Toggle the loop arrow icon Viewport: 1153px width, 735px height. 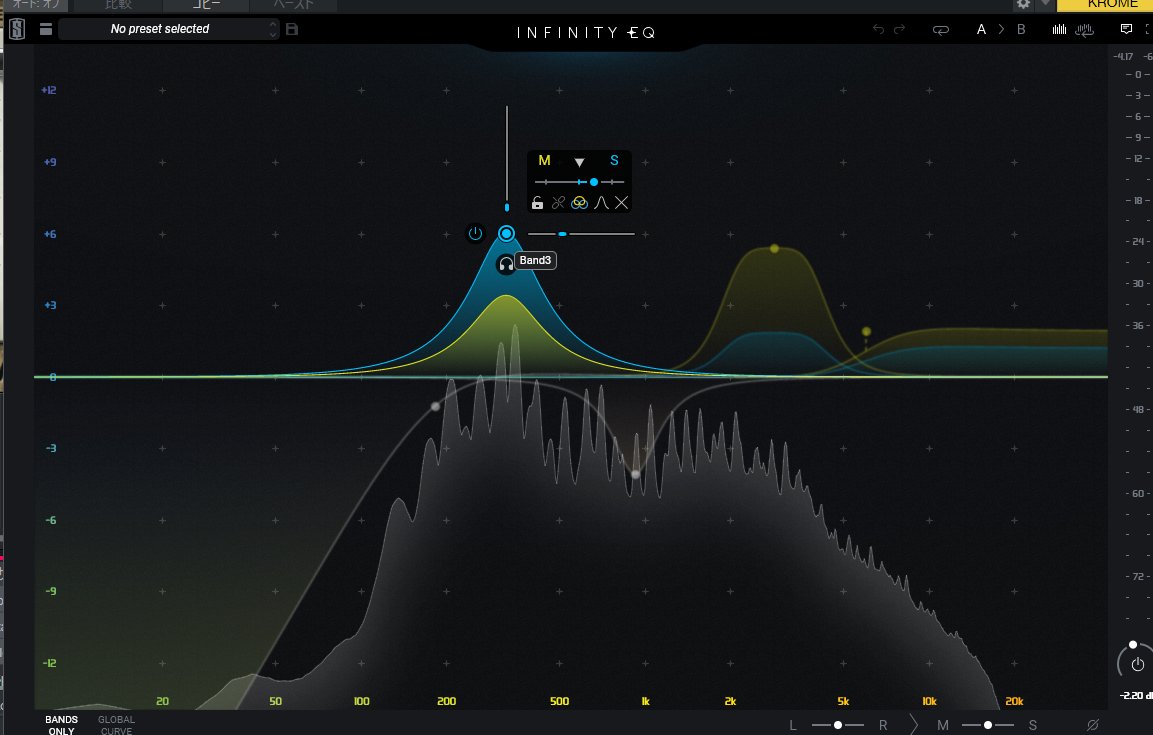940,30
